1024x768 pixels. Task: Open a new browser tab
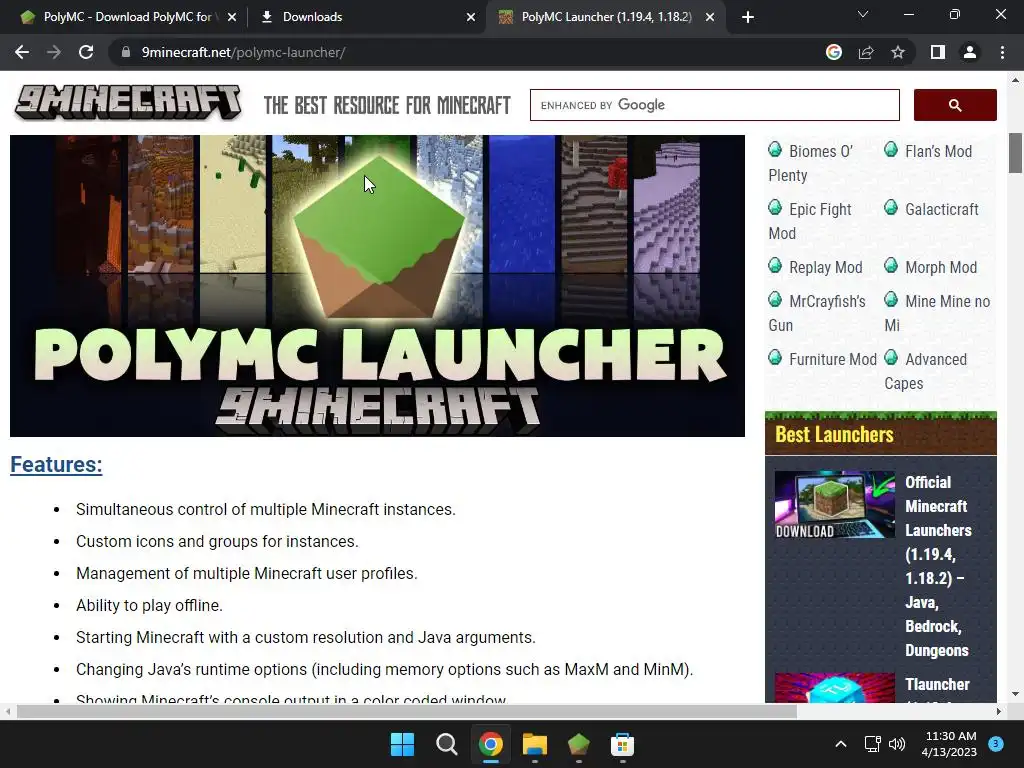[x=748, y=17]
